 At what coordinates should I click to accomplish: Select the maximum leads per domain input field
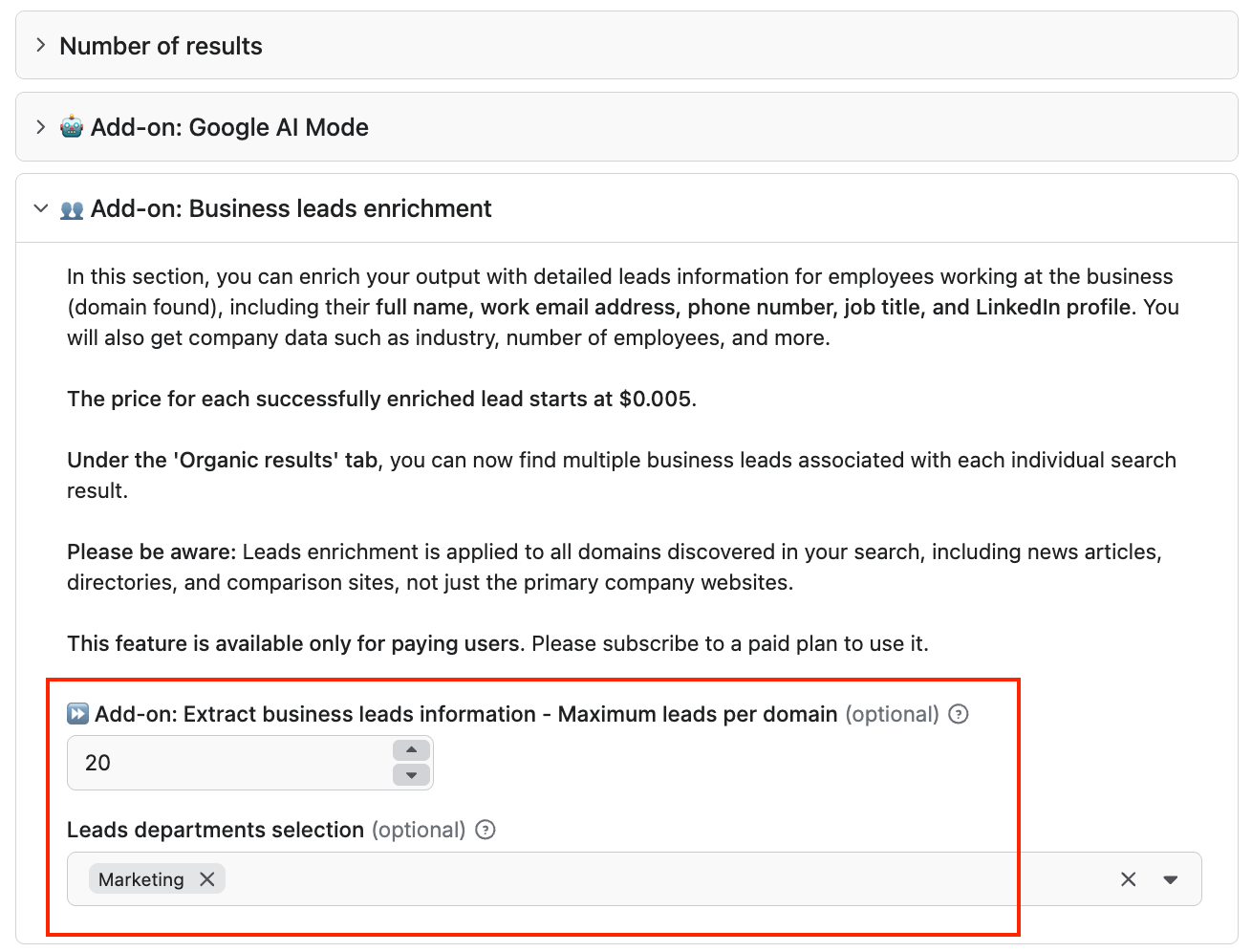220,762
